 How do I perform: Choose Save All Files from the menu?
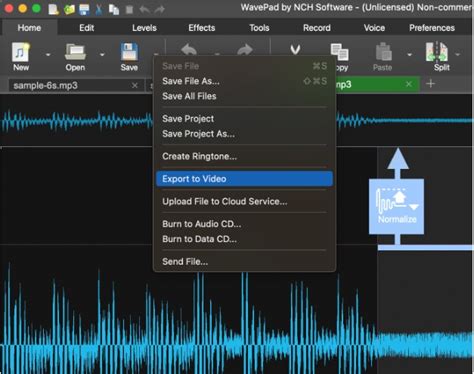pos(244,96)
